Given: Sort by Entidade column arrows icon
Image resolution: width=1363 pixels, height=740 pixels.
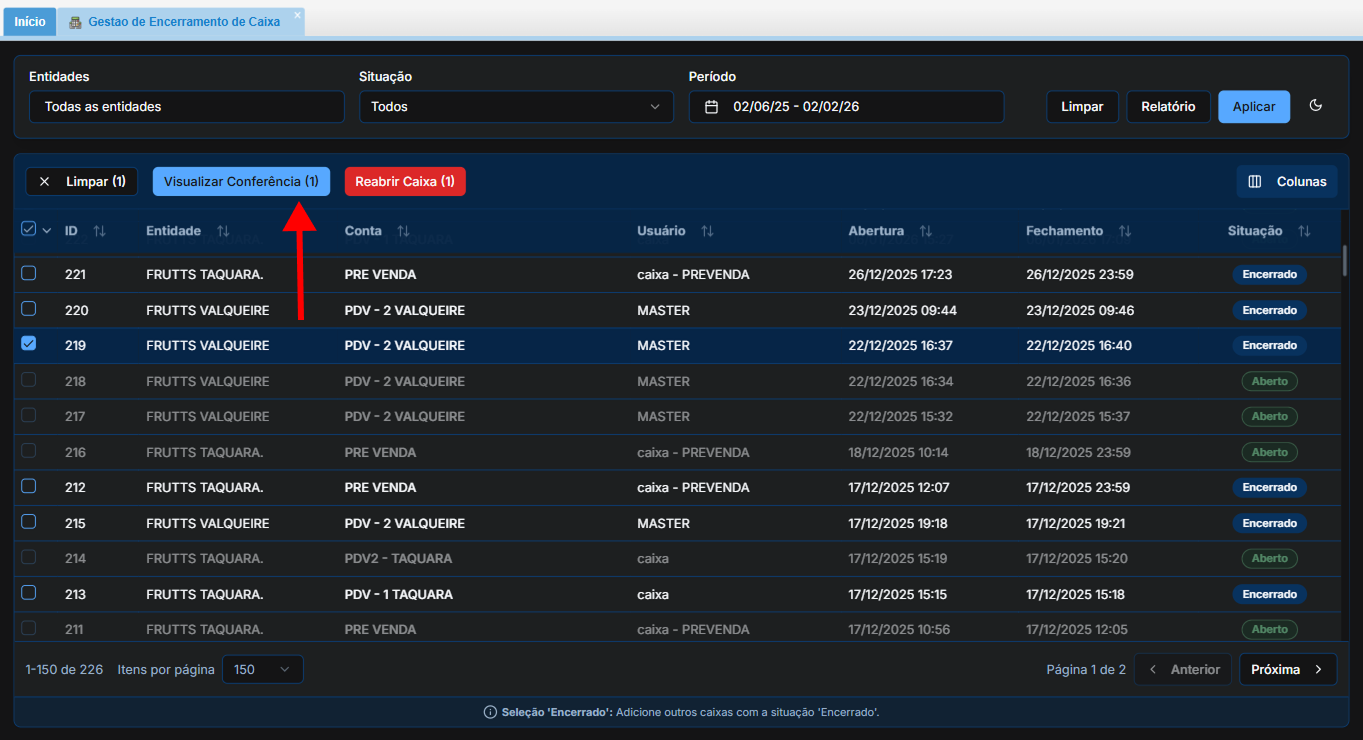Looking at the screenshot, I should click(x=223, y=231).
